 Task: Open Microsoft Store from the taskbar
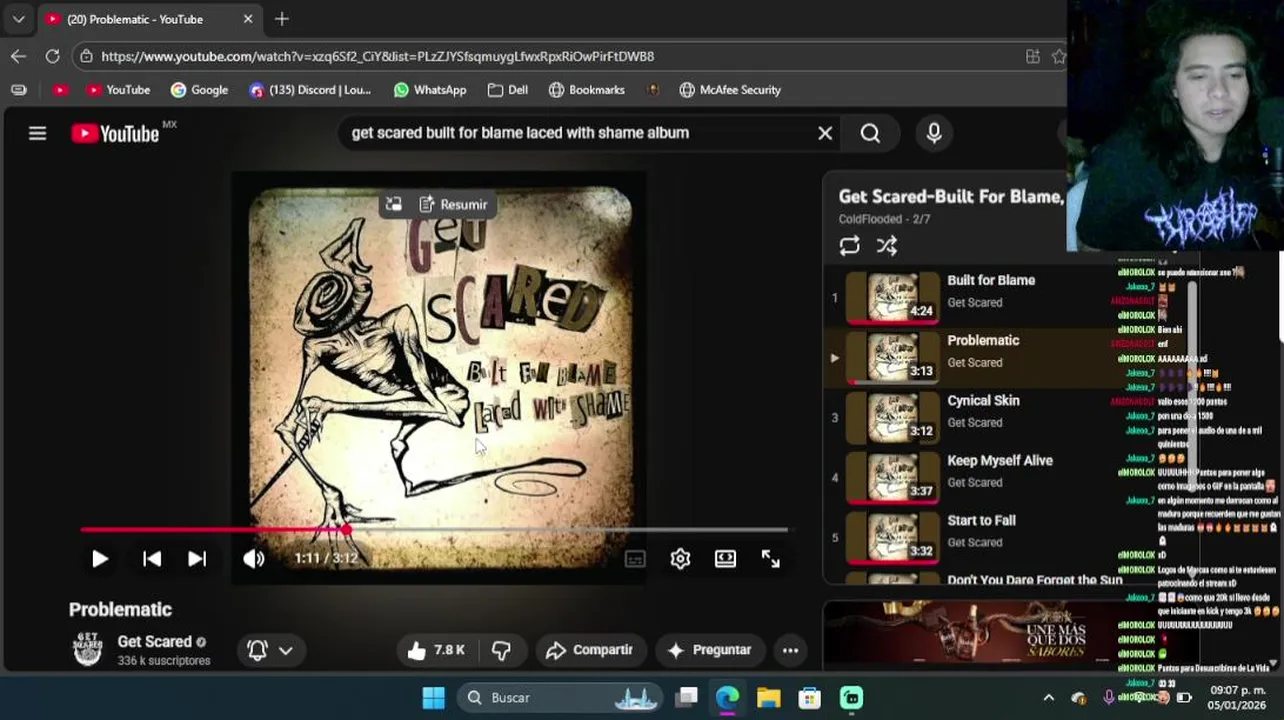pos(809,698)
